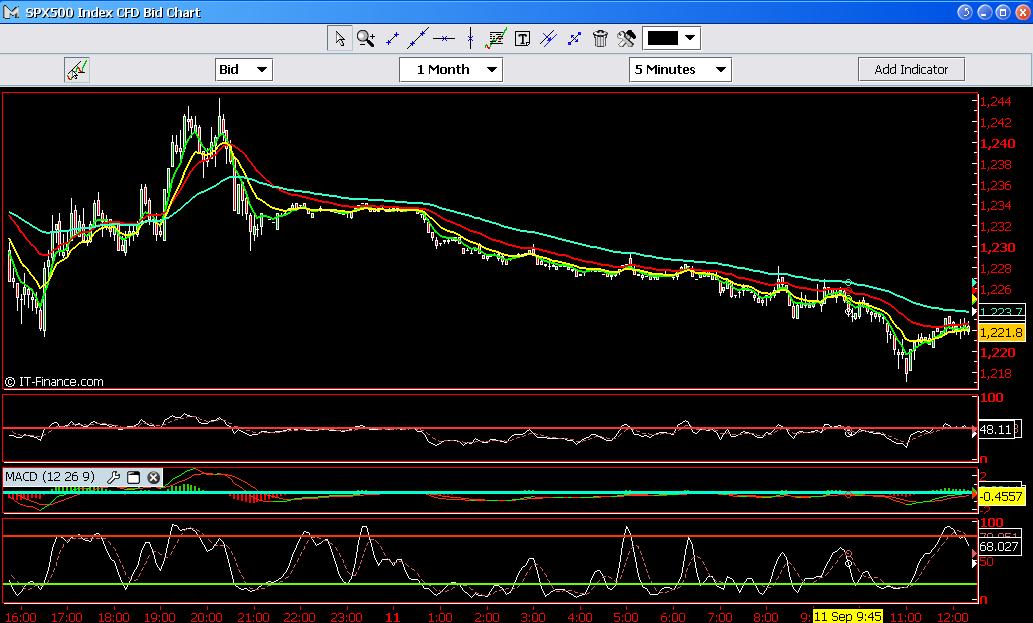Click the 68.027 stochastic value label
The image size is (1033, 623).
coord(999,547)
